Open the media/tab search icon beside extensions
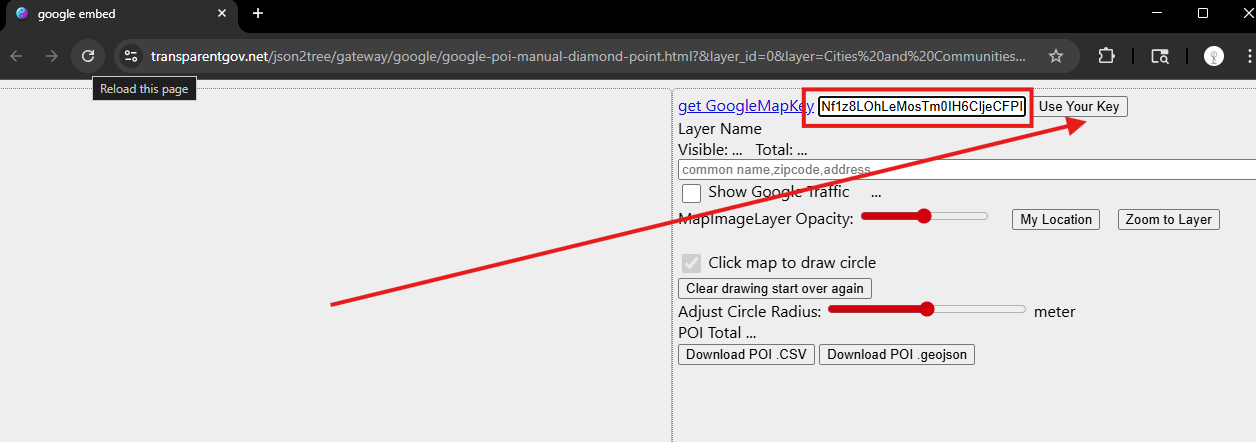Screen dimensions: 1256x442 tap(1160, 56)
